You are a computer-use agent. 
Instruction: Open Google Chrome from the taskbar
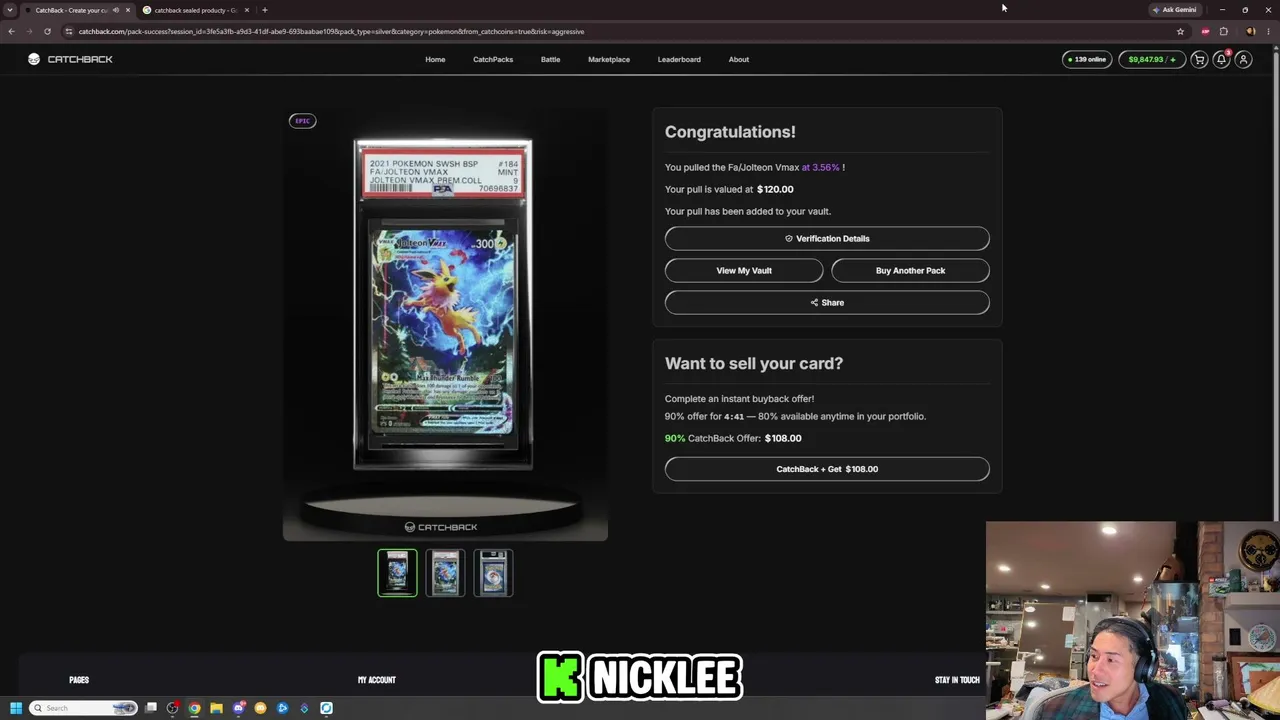tap(194, 708)
